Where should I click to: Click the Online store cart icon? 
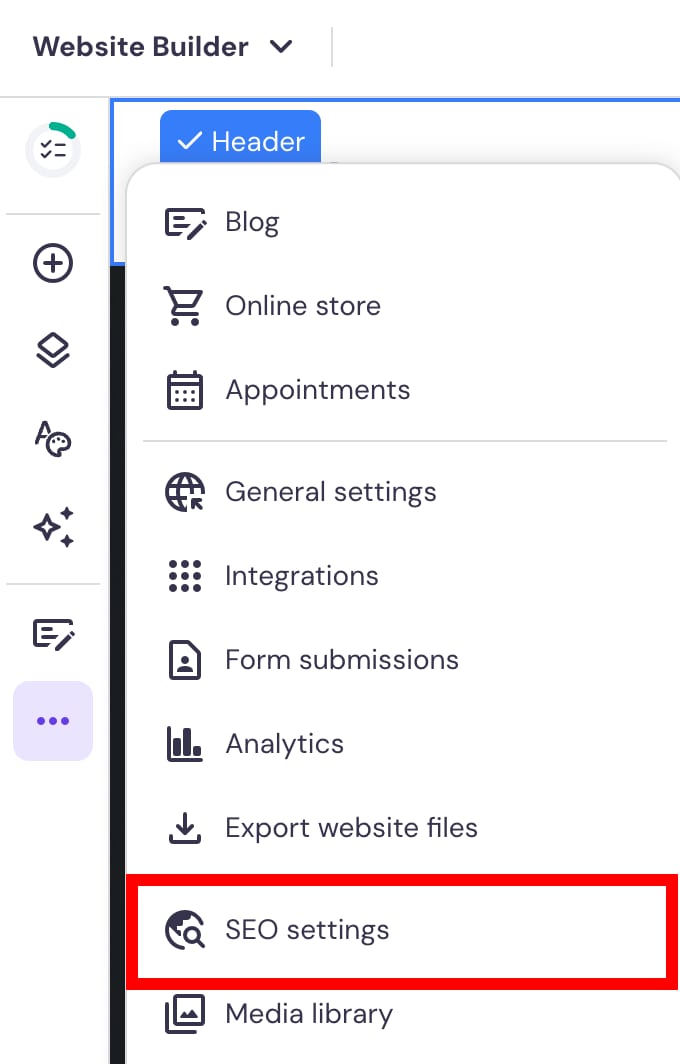[184, 306]
